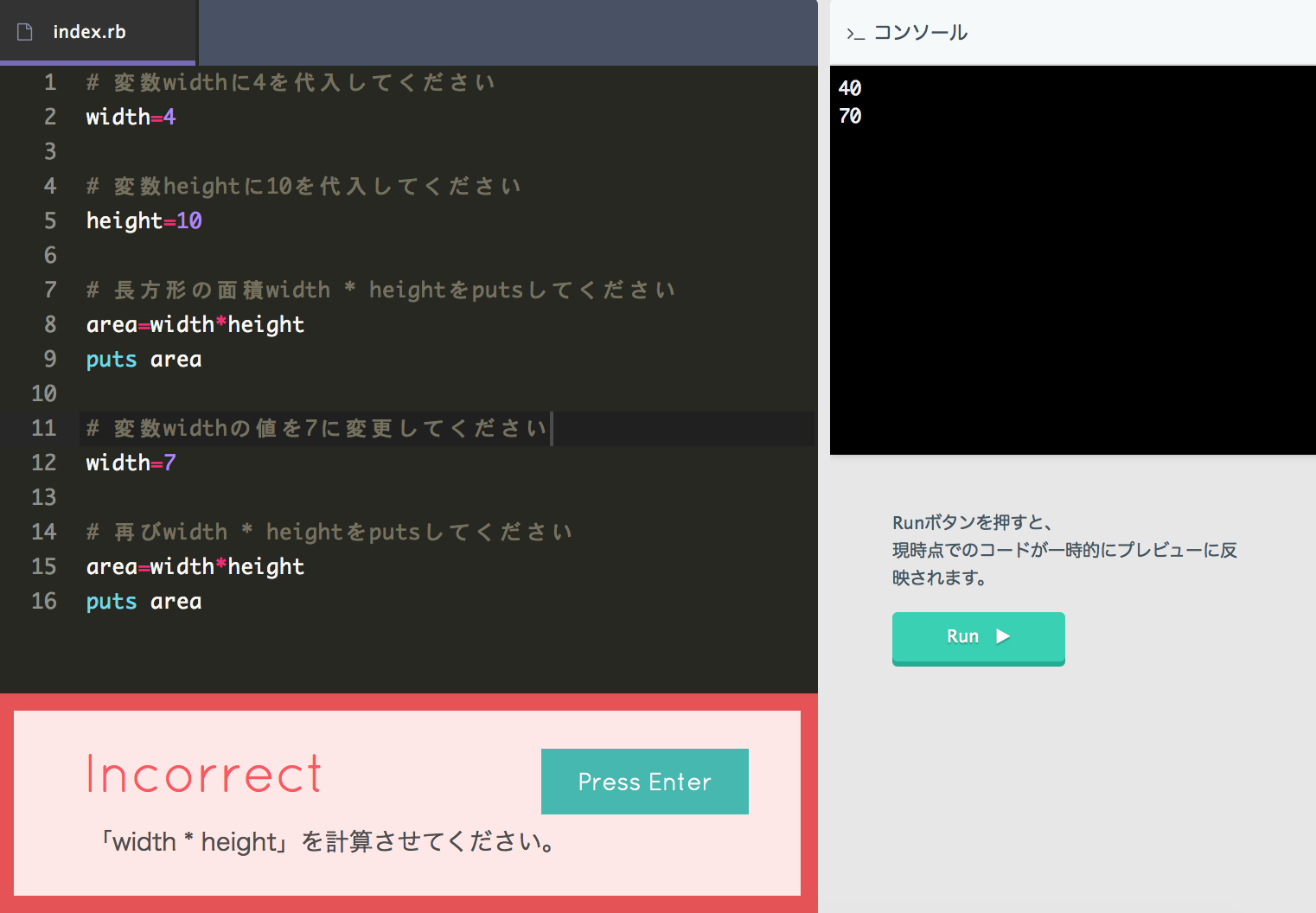Click the Run button
1316x913 pixels.
click(978, 638)
